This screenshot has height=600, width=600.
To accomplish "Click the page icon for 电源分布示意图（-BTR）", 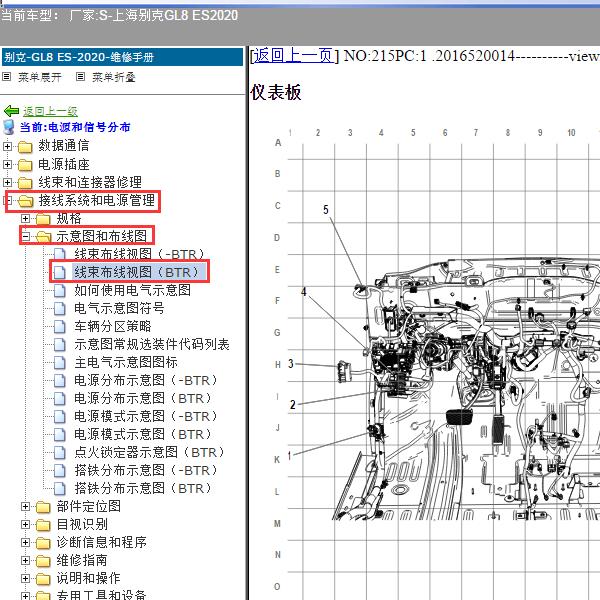I will 59,380.
